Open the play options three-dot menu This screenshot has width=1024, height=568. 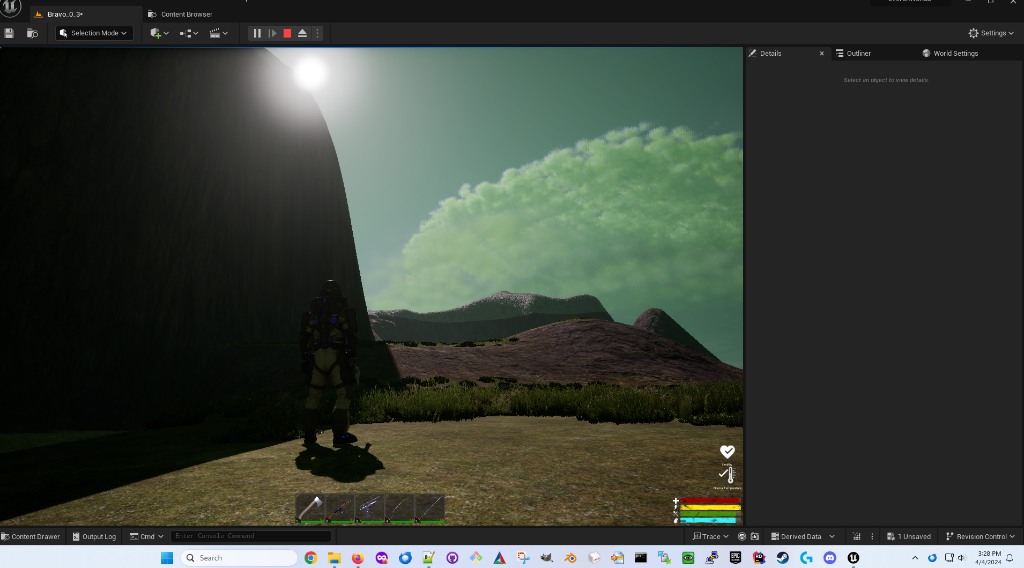[317, 33]
